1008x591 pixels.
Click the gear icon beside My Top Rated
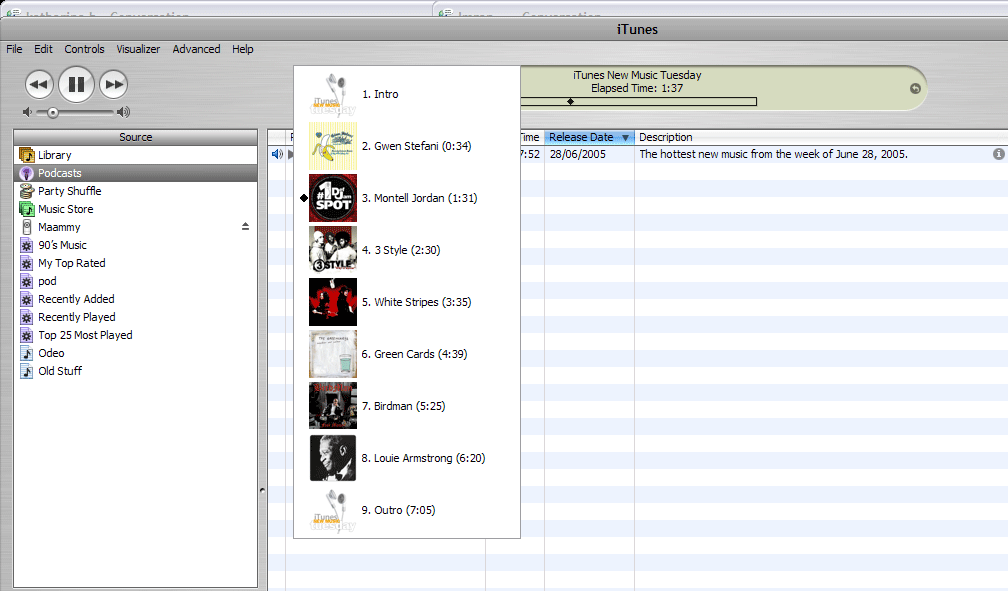(x=26, y=263)
